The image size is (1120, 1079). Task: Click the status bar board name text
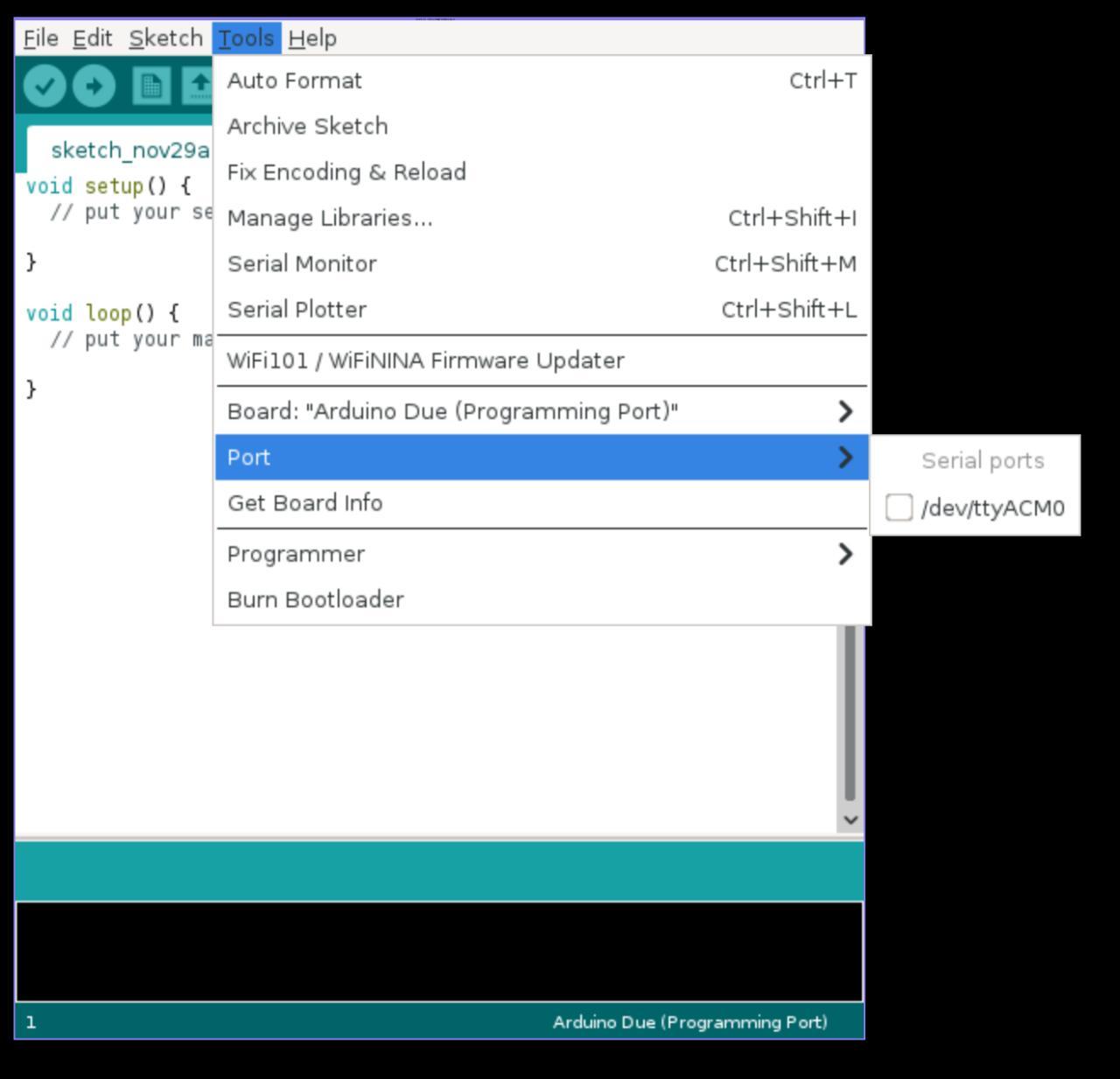(689, 1022)
